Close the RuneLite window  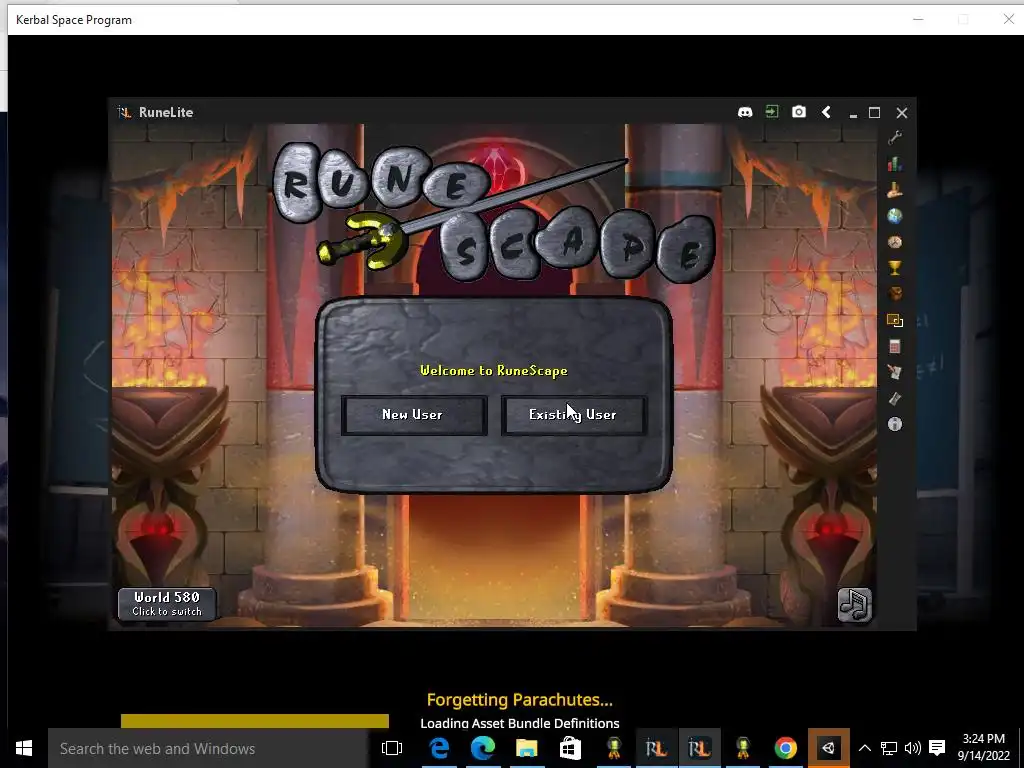point(902,112)
